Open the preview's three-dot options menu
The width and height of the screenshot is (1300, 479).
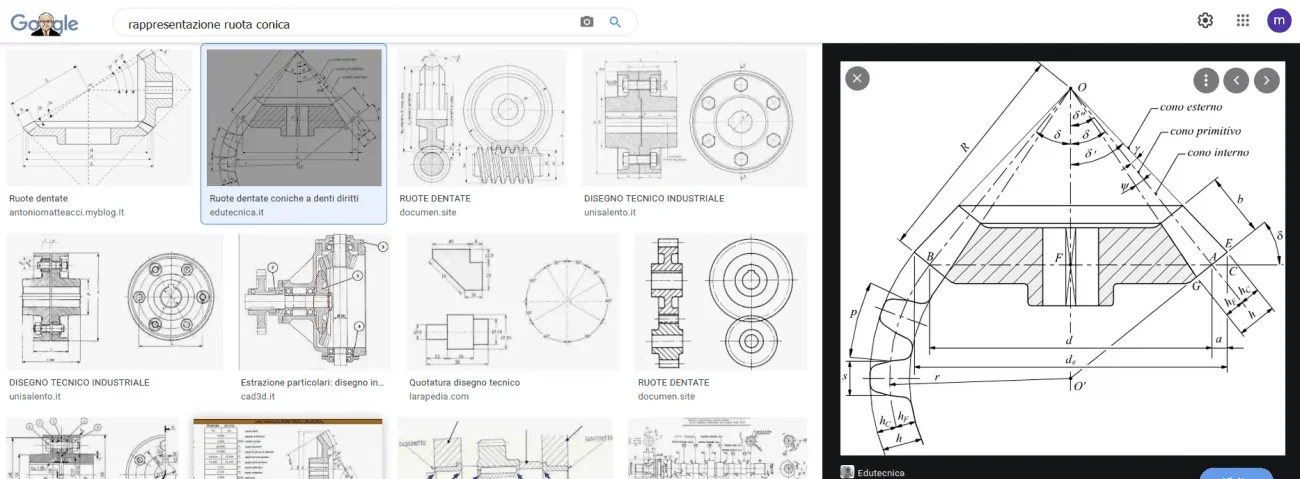point(1206,80)
